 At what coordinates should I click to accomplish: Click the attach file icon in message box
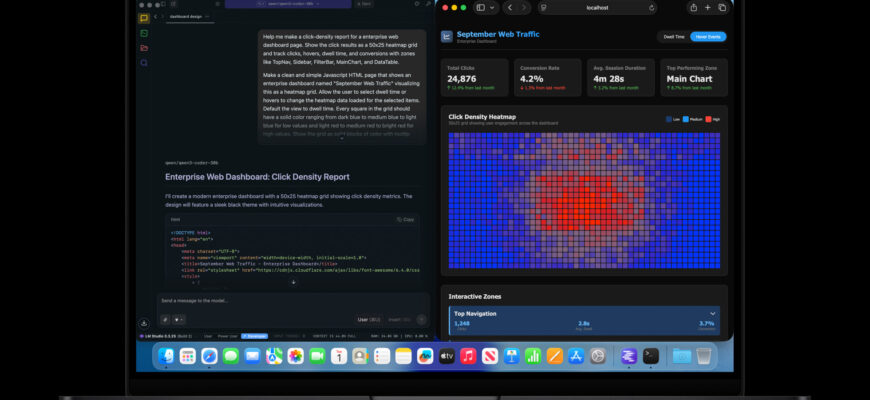165,319
